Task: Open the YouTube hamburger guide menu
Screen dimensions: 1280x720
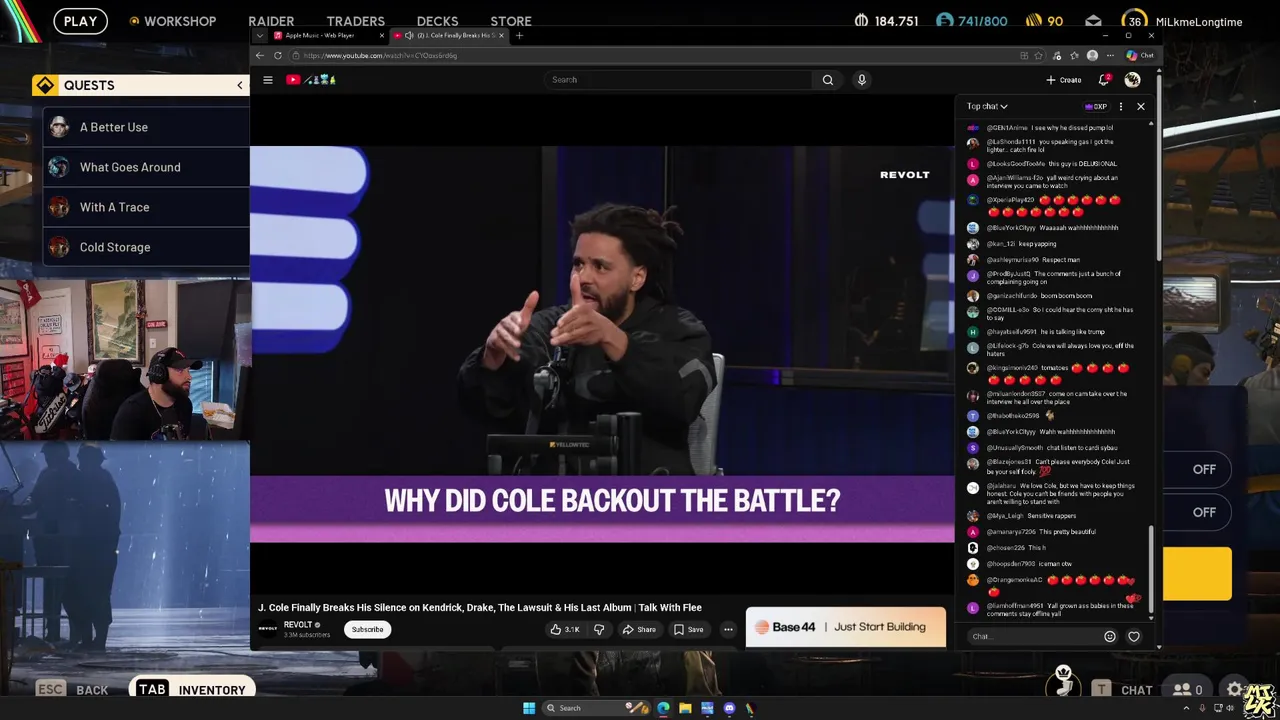Action: pyautogui.click(x=268, y=80)
